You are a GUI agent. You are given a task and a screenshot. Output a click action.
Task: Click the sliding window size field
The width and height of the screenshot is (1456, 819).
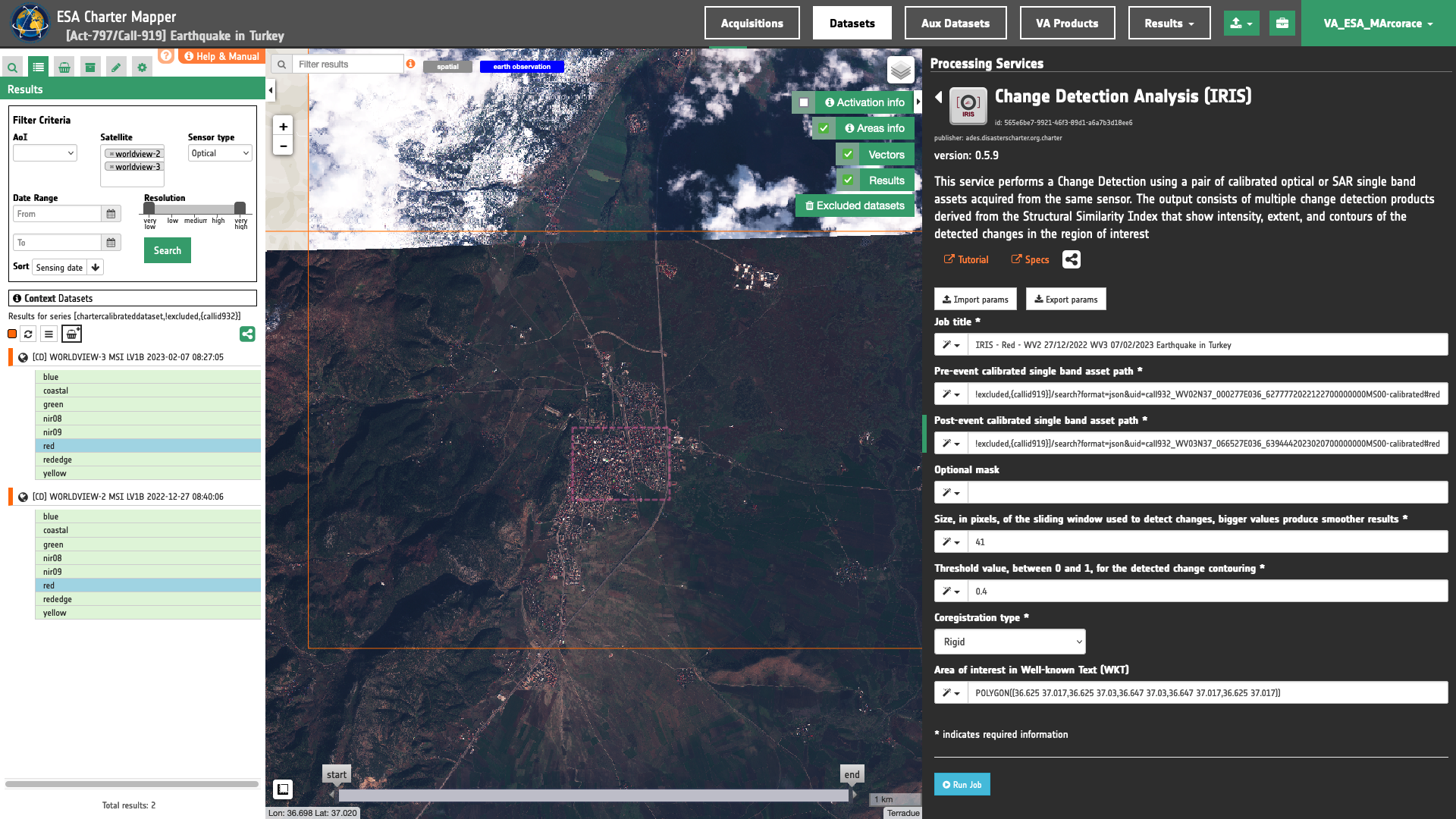(x=1207, y=542)
